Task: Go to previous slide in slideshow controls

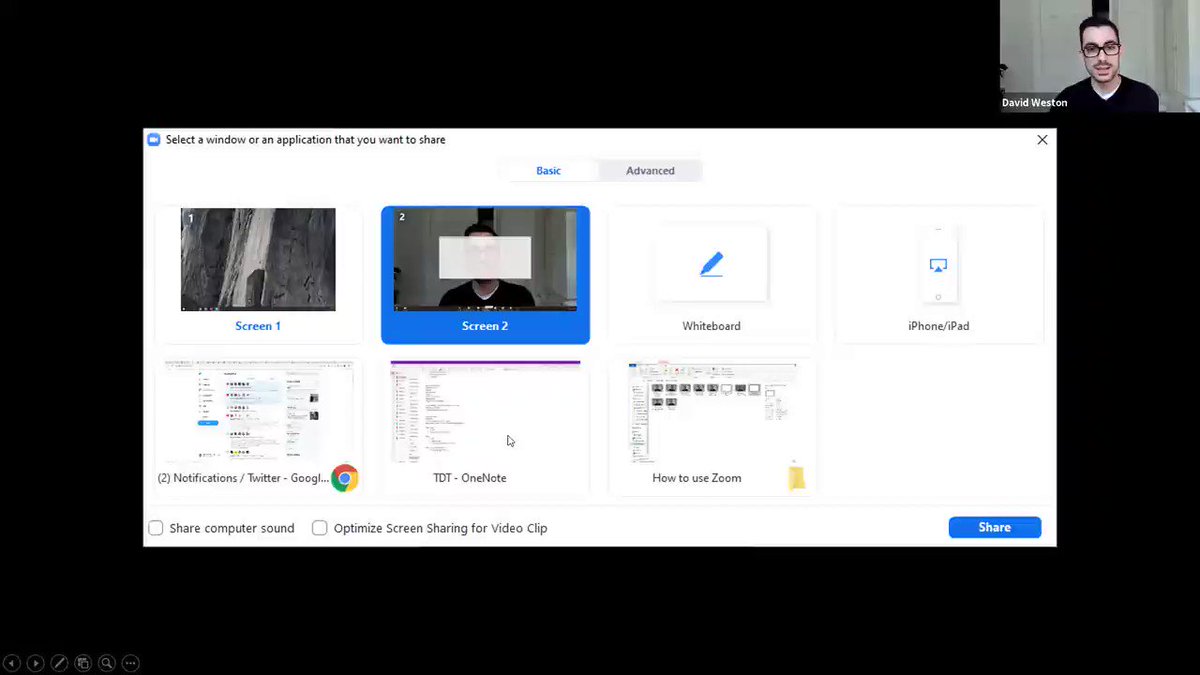Action: pos(12,662)
